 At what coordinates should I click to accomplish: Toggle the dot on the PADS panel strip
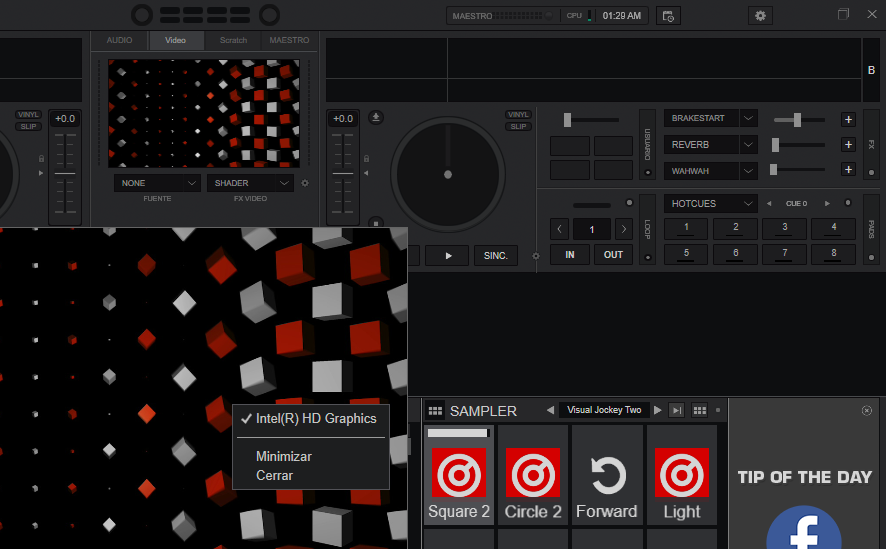pos(871,258)
